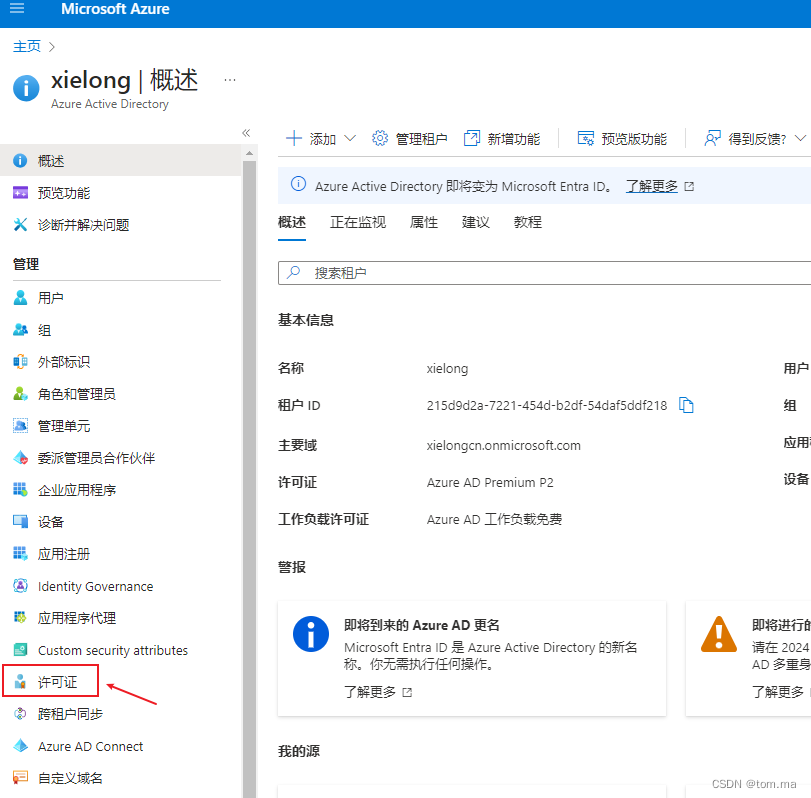
Task: Switch to the 属性 tab
Action: (424, 222)
